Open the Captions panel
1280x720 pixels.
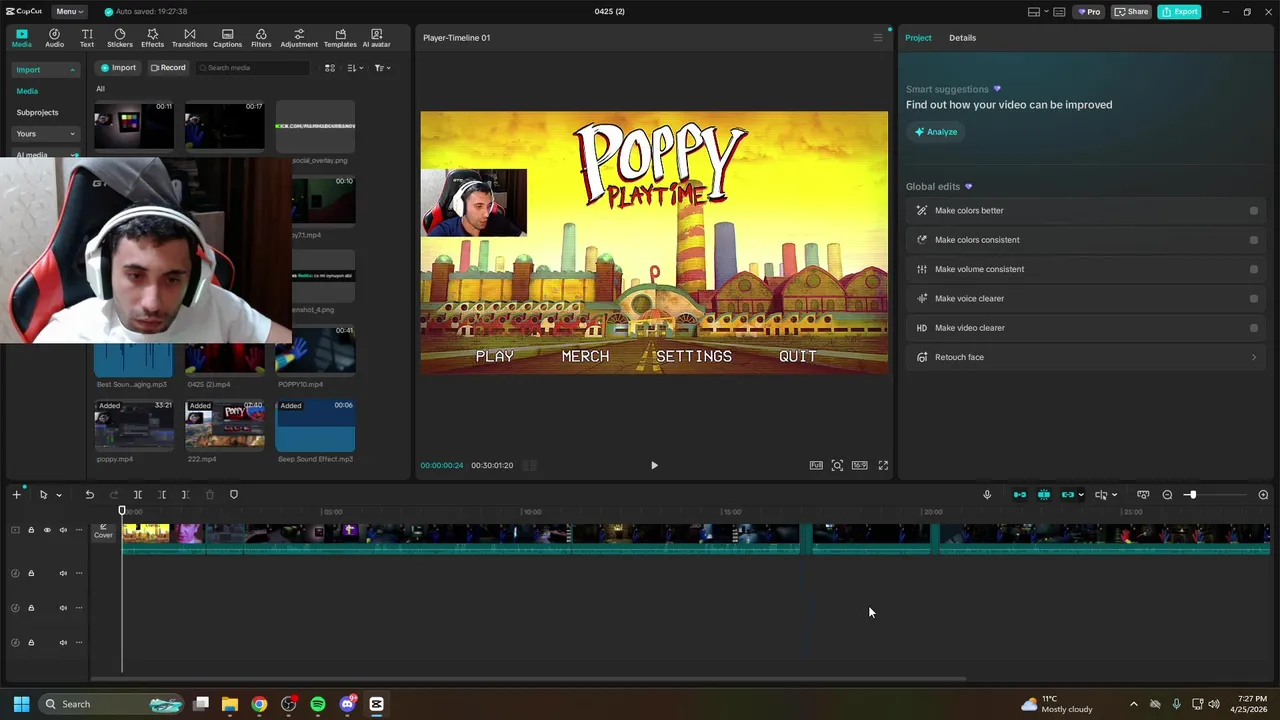227,38
